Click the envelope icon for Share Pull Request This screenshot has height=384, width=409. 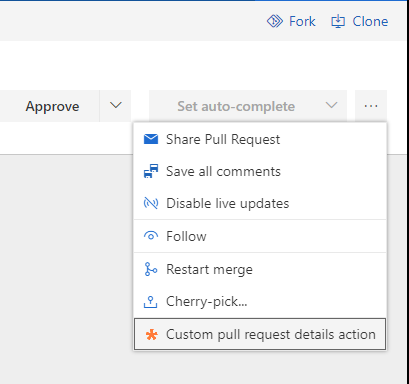151,139
